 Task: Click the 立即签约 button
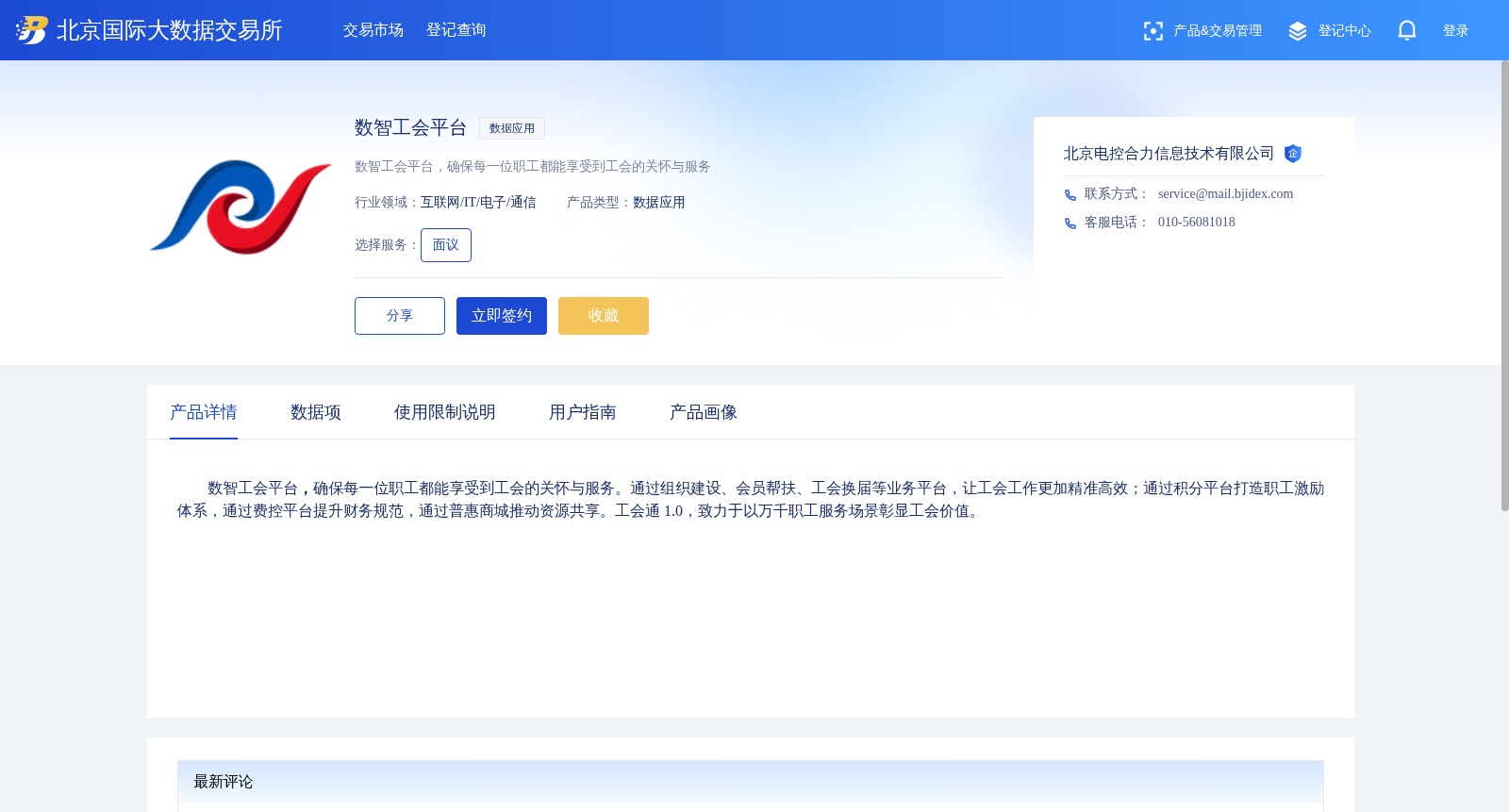coord(502,316)
